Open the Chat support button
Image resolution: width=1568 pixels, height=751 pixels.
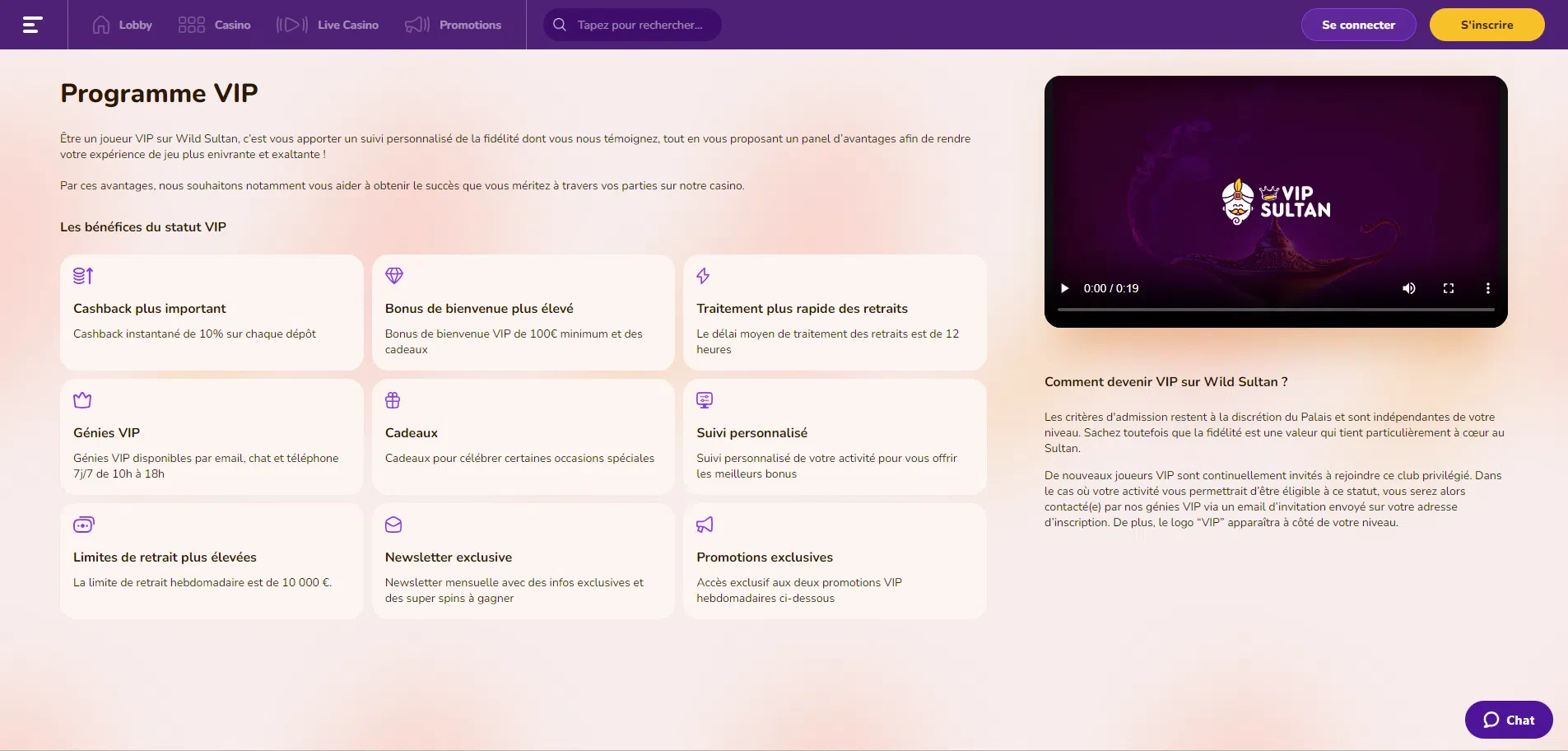[x=1509, y=720]
